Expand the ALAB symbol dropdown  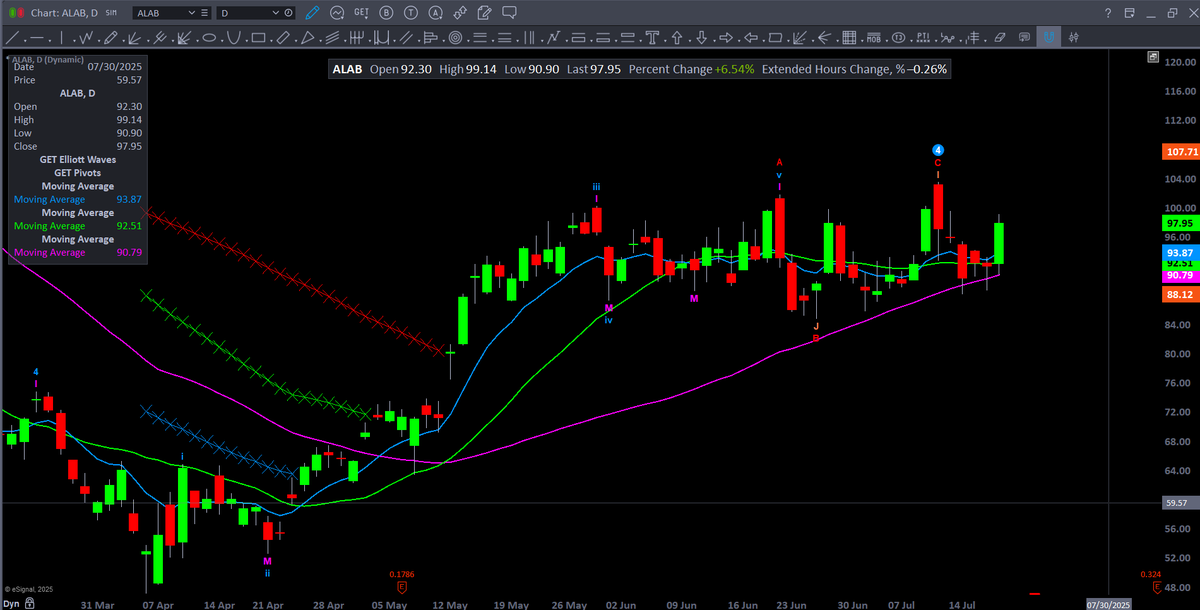pos(192,13)
